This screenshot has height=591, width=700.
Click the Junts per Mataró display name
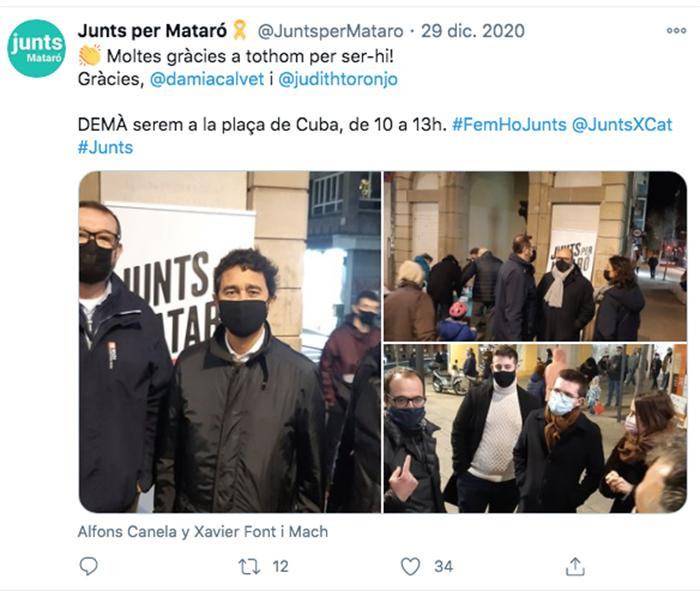[x=153, y=31]
